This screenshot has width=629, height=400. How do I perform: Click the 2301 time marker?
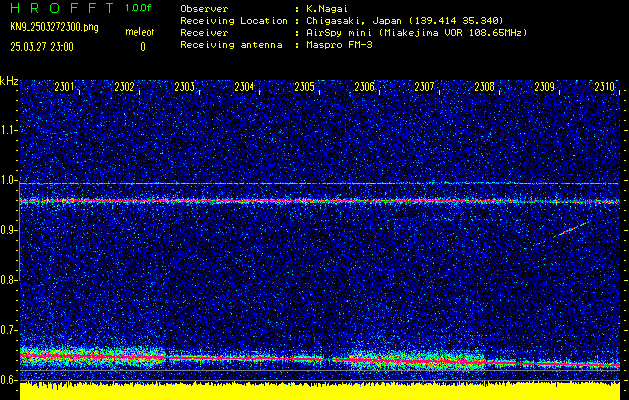[64, 87]
